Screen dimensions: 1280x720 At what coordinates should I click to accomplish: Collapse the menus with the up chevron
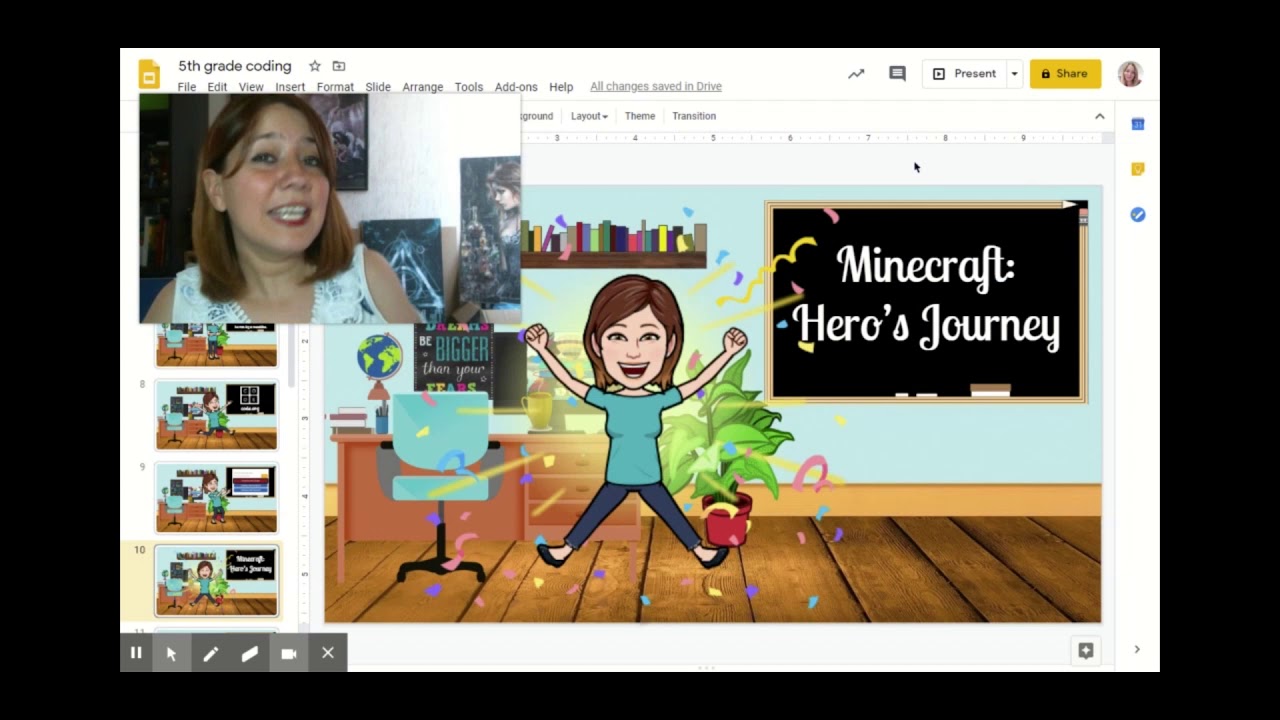coord(1099,116)
